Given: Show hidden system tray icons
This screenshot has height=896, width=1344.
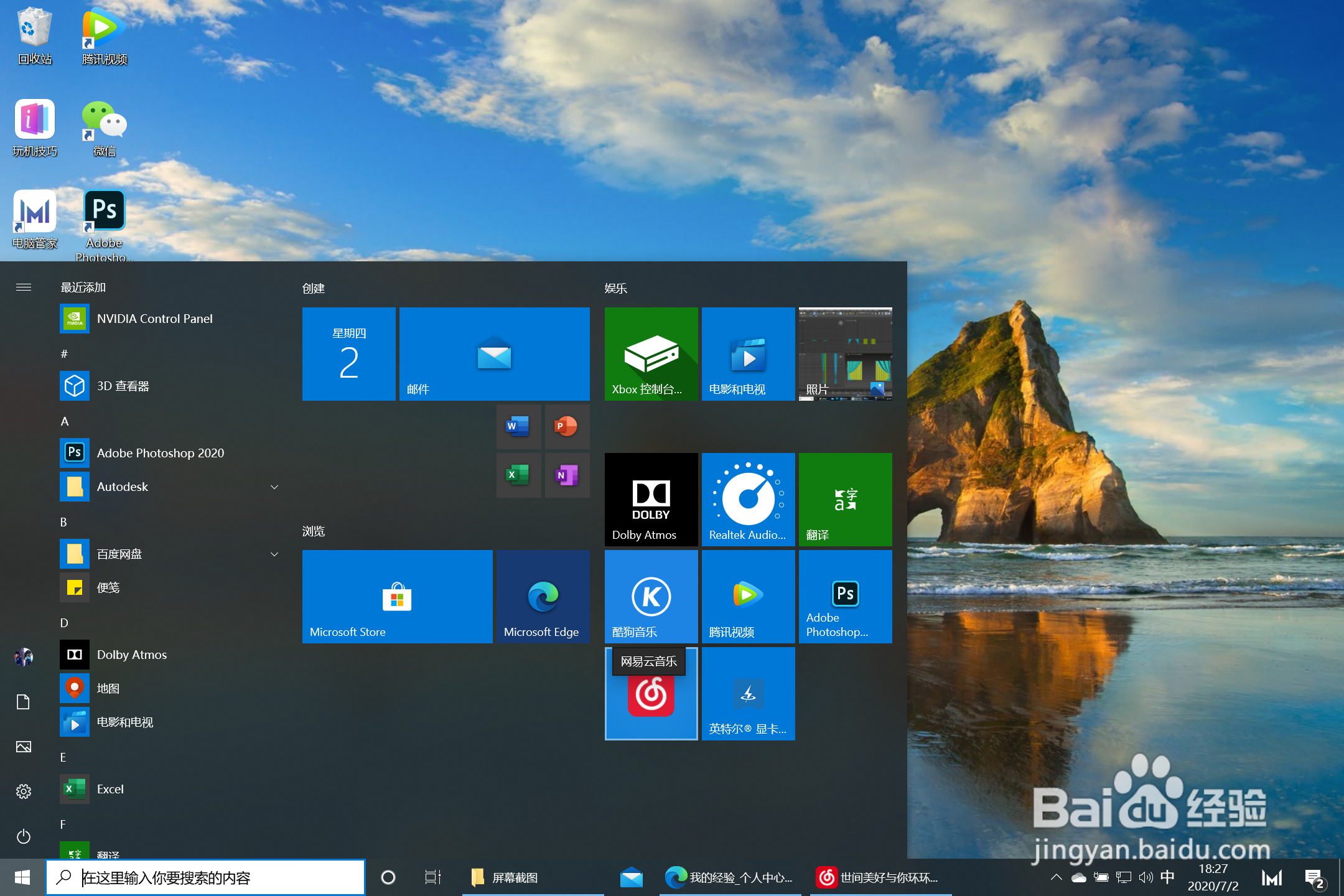Looking at the screenshot, I should [1056, 877].
